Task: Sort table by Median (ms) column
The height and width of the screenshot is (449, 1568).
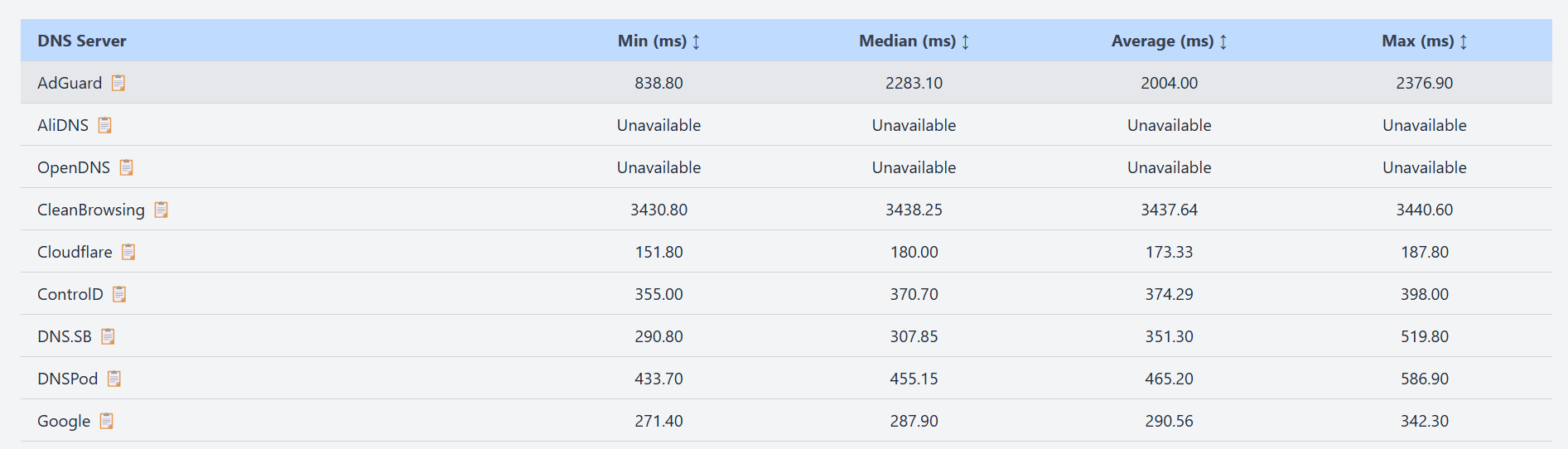Action: coord(965,41)
